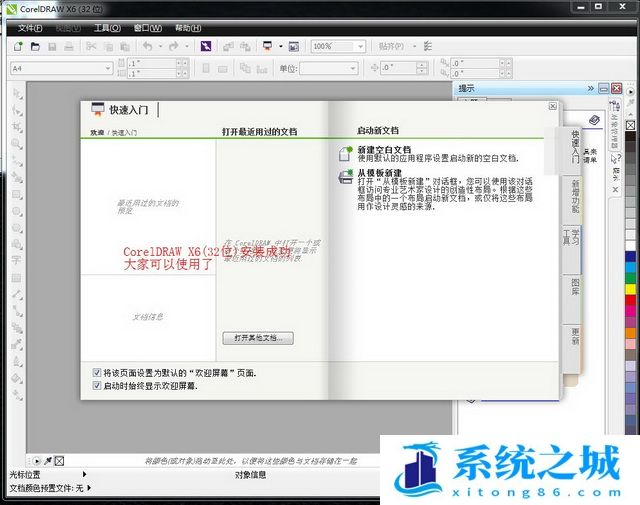Select the Ellipse tool in toolbox
The width and height of the screenshot is (640, 505).
click(x=17, y=211)
